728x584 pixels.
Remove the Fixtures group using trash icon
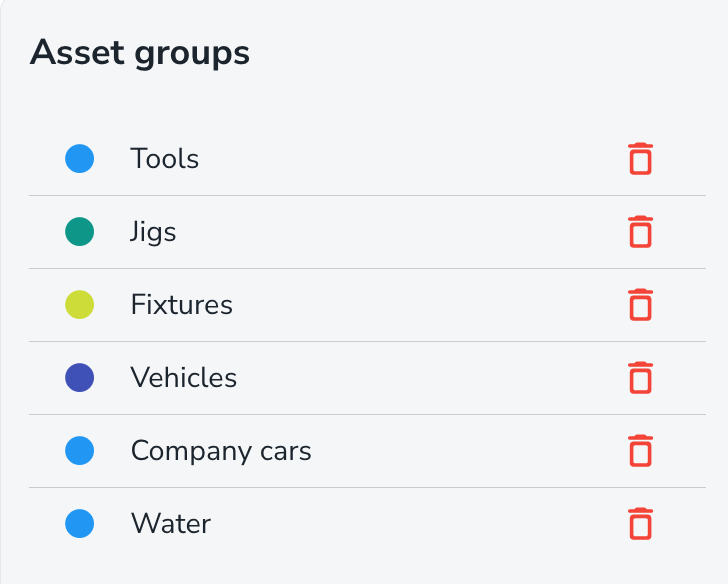pos(640,305)
